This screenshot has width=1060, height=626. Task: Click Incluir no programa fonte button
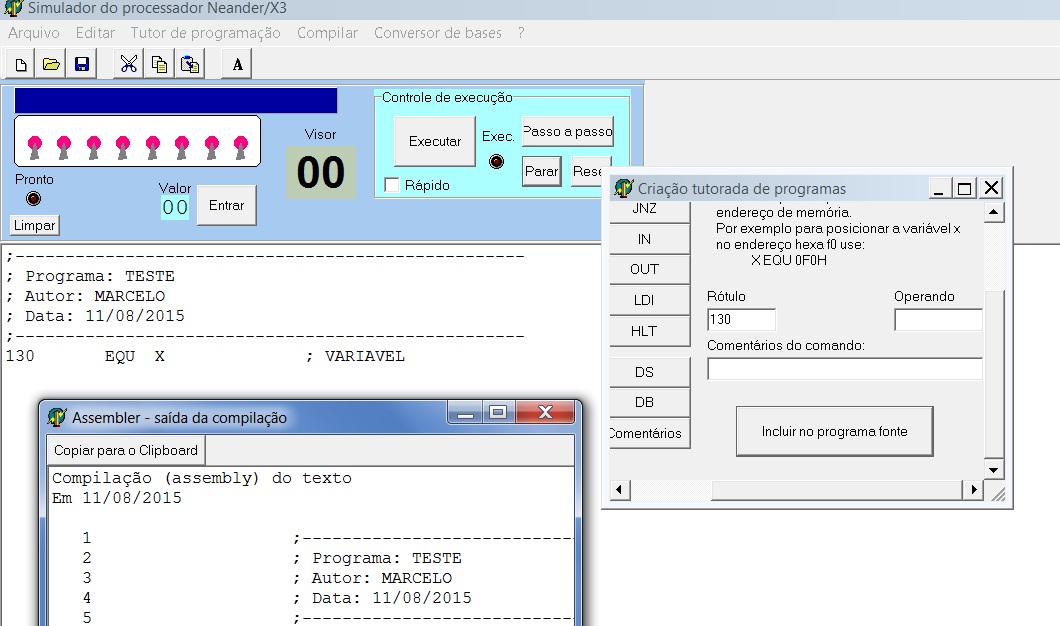pyautogui.click(x=834, y=431)
